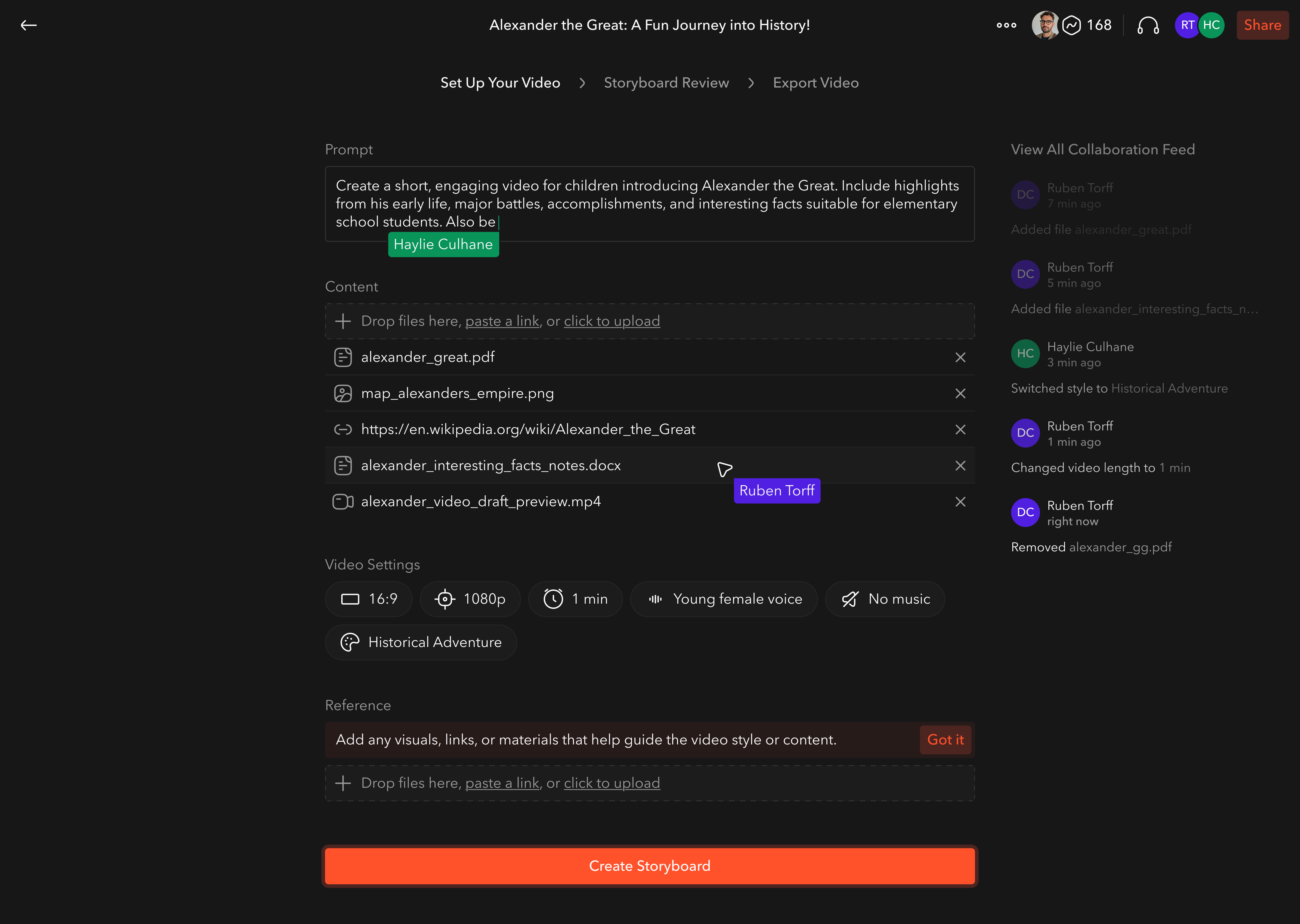Click the Create Storyboard button
The image size is (1300, 924).
point(649,865)
